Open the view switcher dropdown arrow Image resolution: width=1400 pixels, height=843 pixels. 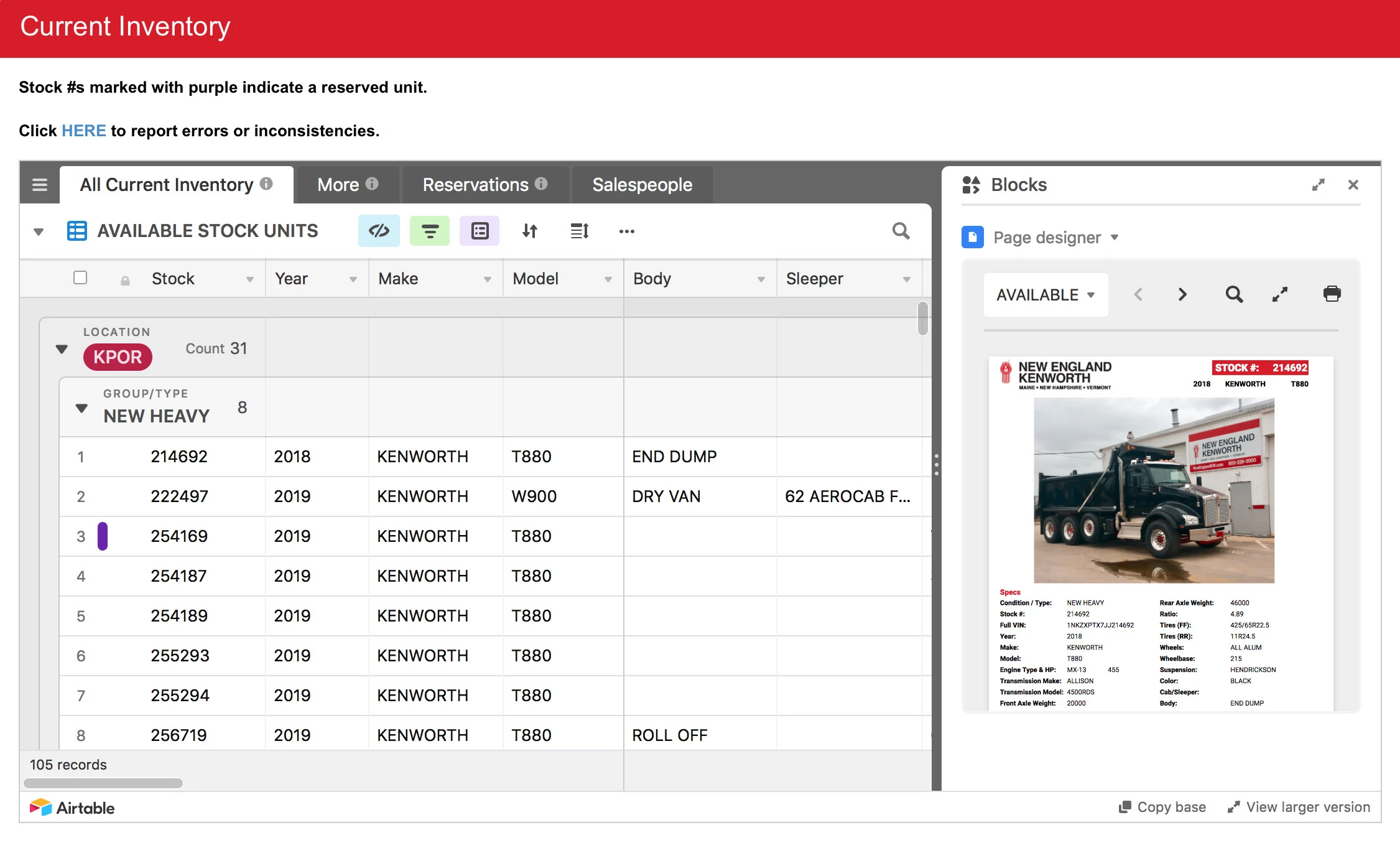click(x=39, y=232)
